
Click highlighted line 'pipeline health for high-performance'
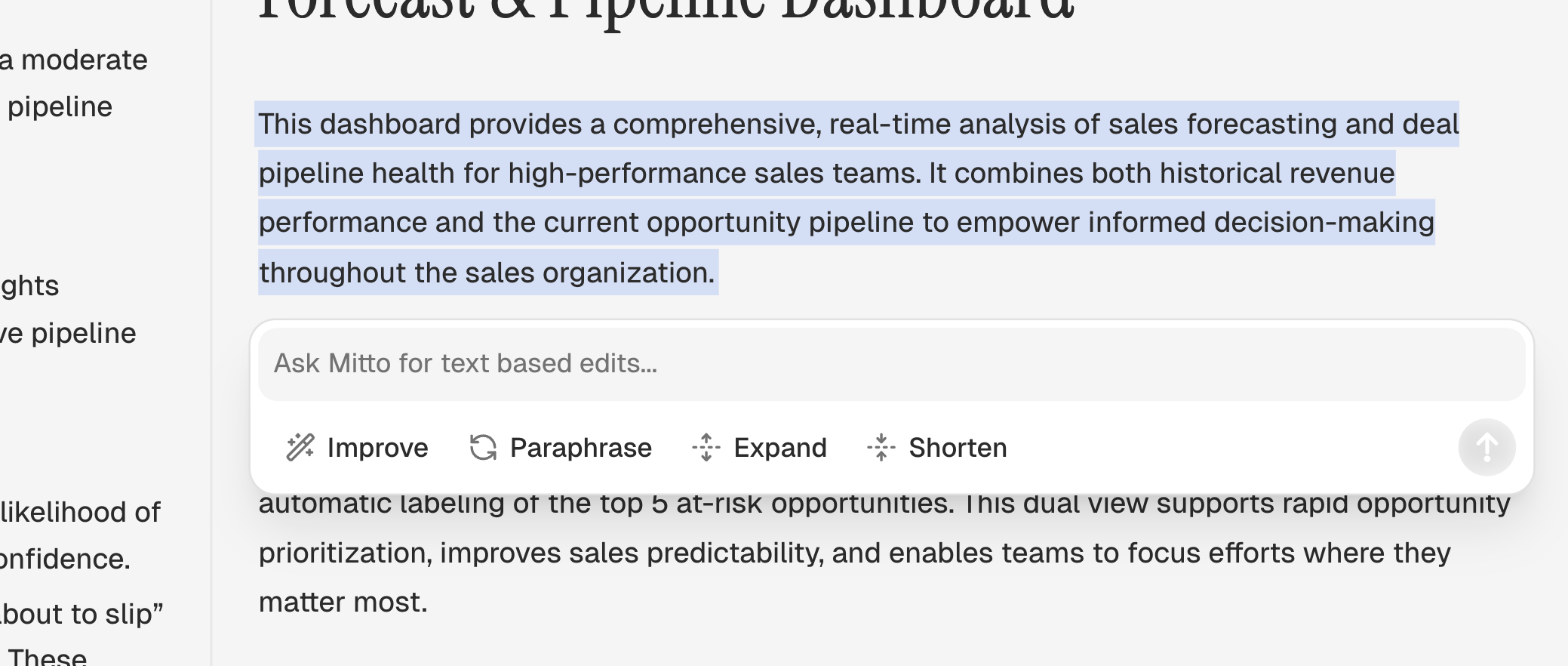click(826, 174)
